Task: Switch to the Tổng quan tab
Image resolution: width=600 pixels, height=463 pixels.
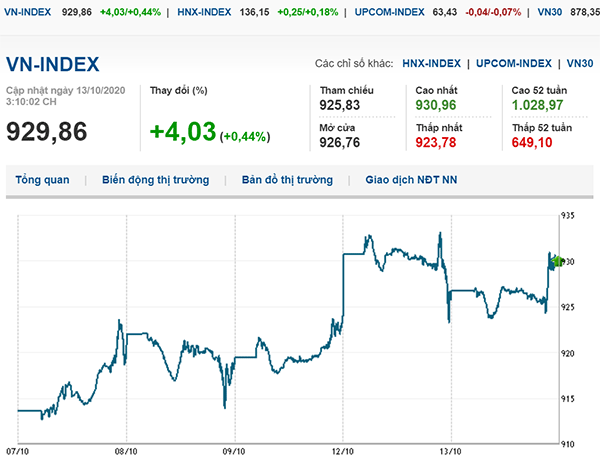Action: pos(43,180)
